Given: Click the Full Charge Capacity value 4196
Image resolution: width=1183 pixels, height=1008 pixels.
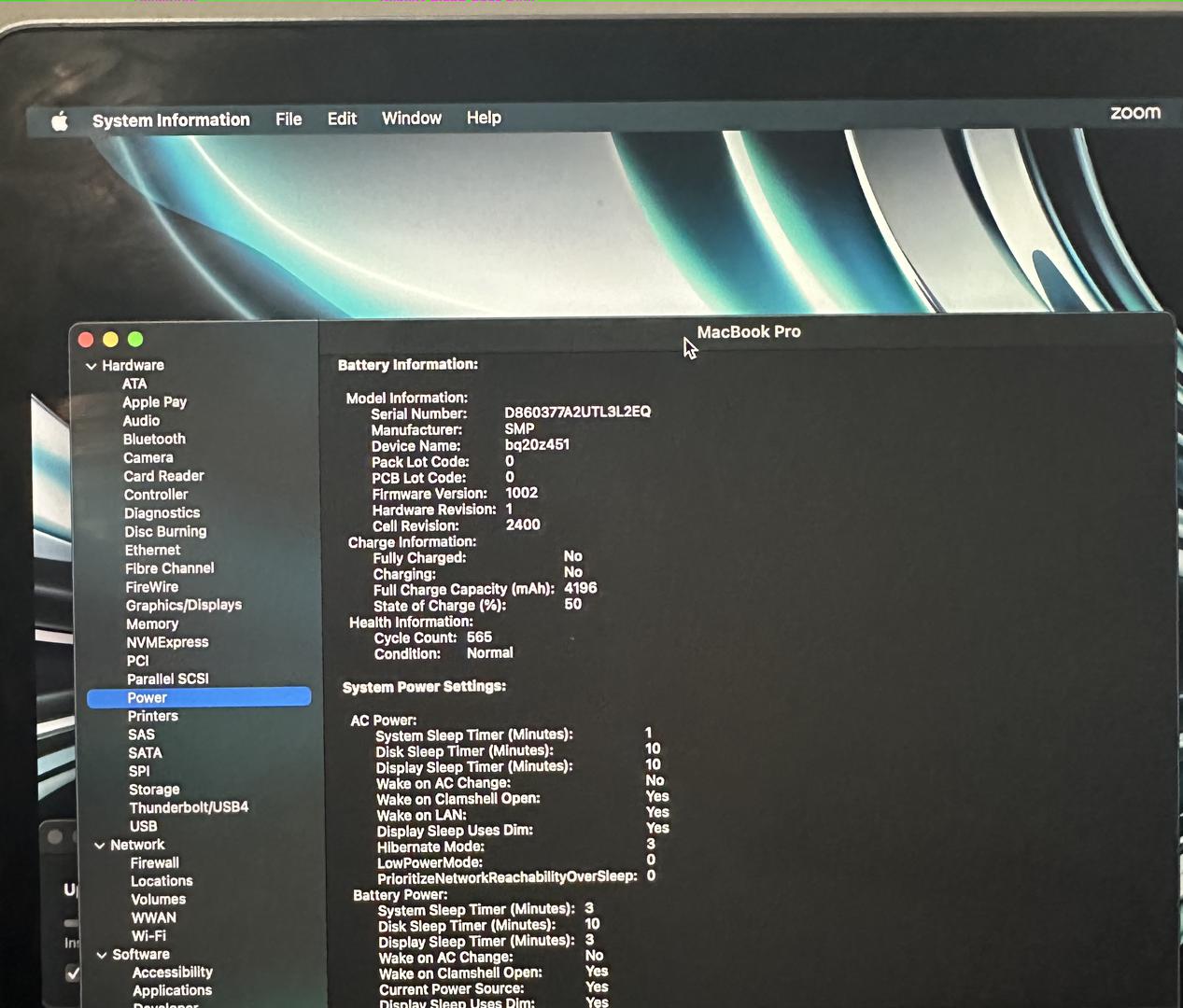Looking at the screenshot, I should pos(581,588).
